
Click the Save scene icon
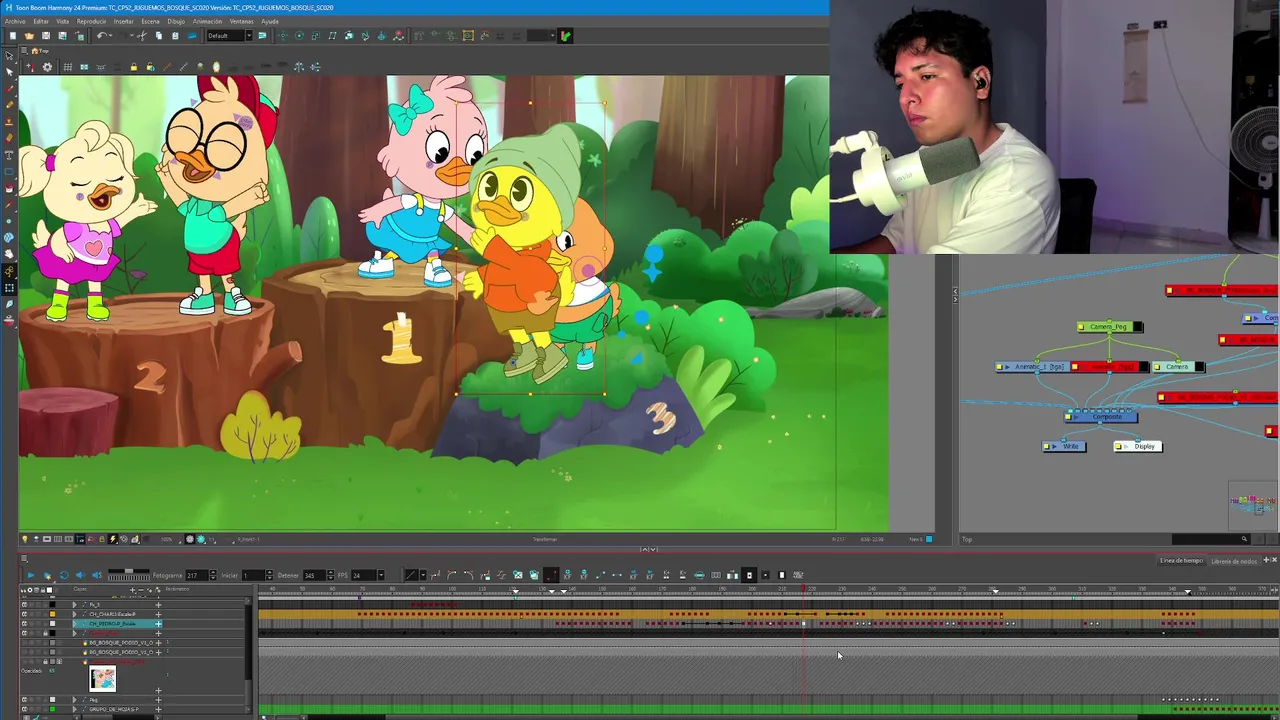[x=46, y=36]
